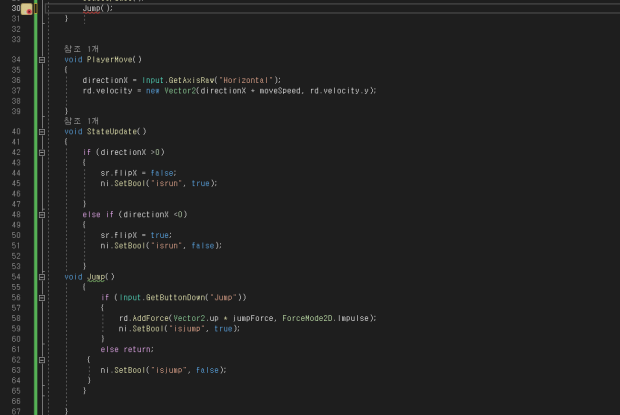Fold the else if directionX < 0 block

(x=41, y=214)
